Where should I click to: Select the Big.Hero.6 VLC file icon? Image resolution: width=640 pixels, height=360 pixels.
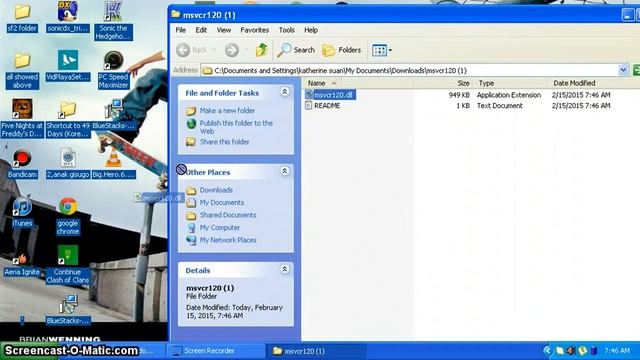coord(113,164)
